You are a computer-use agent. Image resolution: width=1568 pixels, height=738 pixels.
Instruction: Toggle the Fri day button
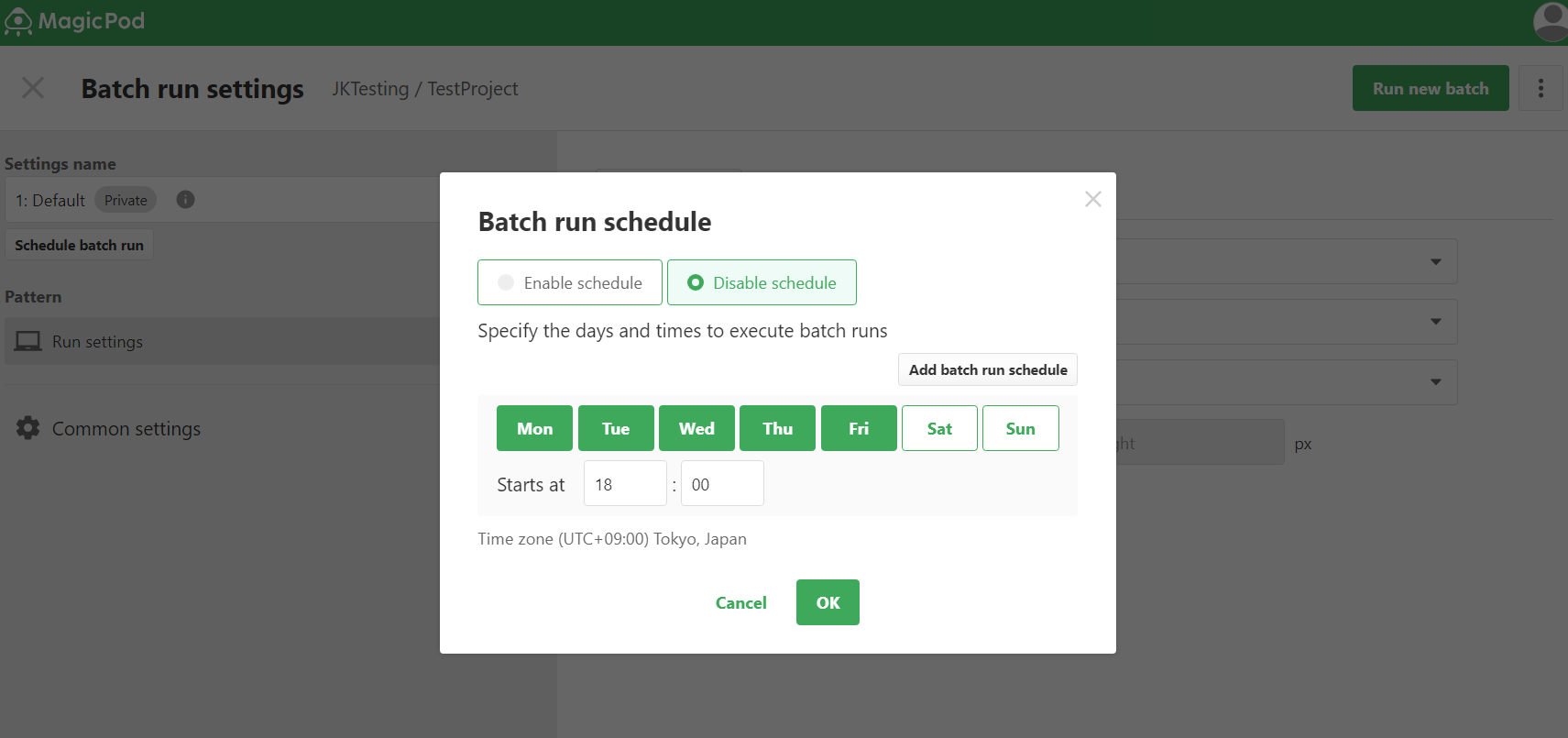[x=859, y=428]
